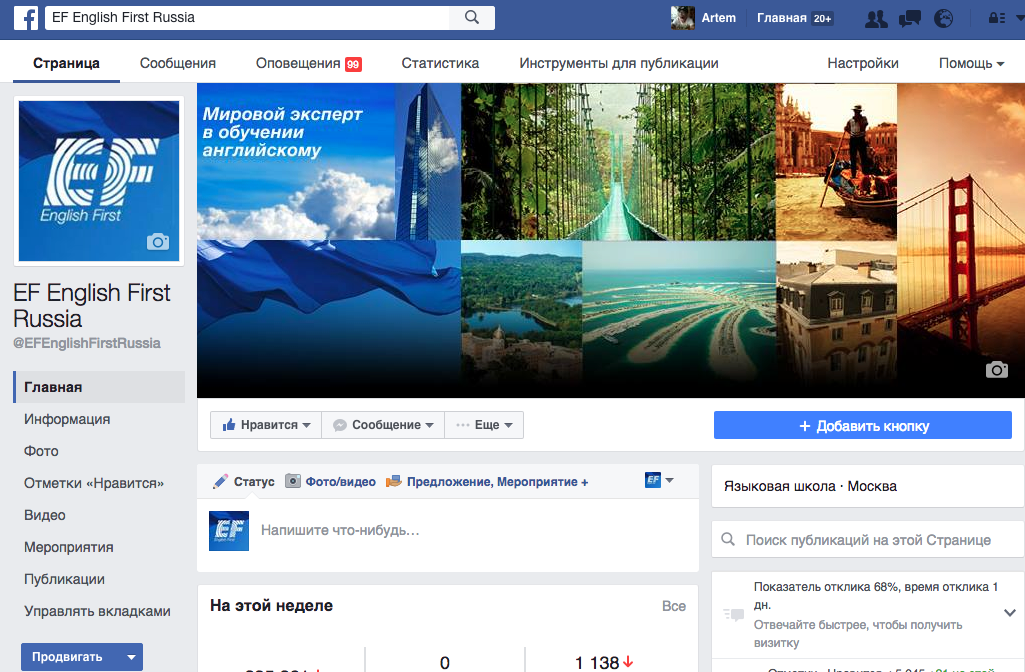The height and width of the screenshot is (672, 1025).
Task: Click the 20+ badge beside Главная
Action: coord(822,18)
